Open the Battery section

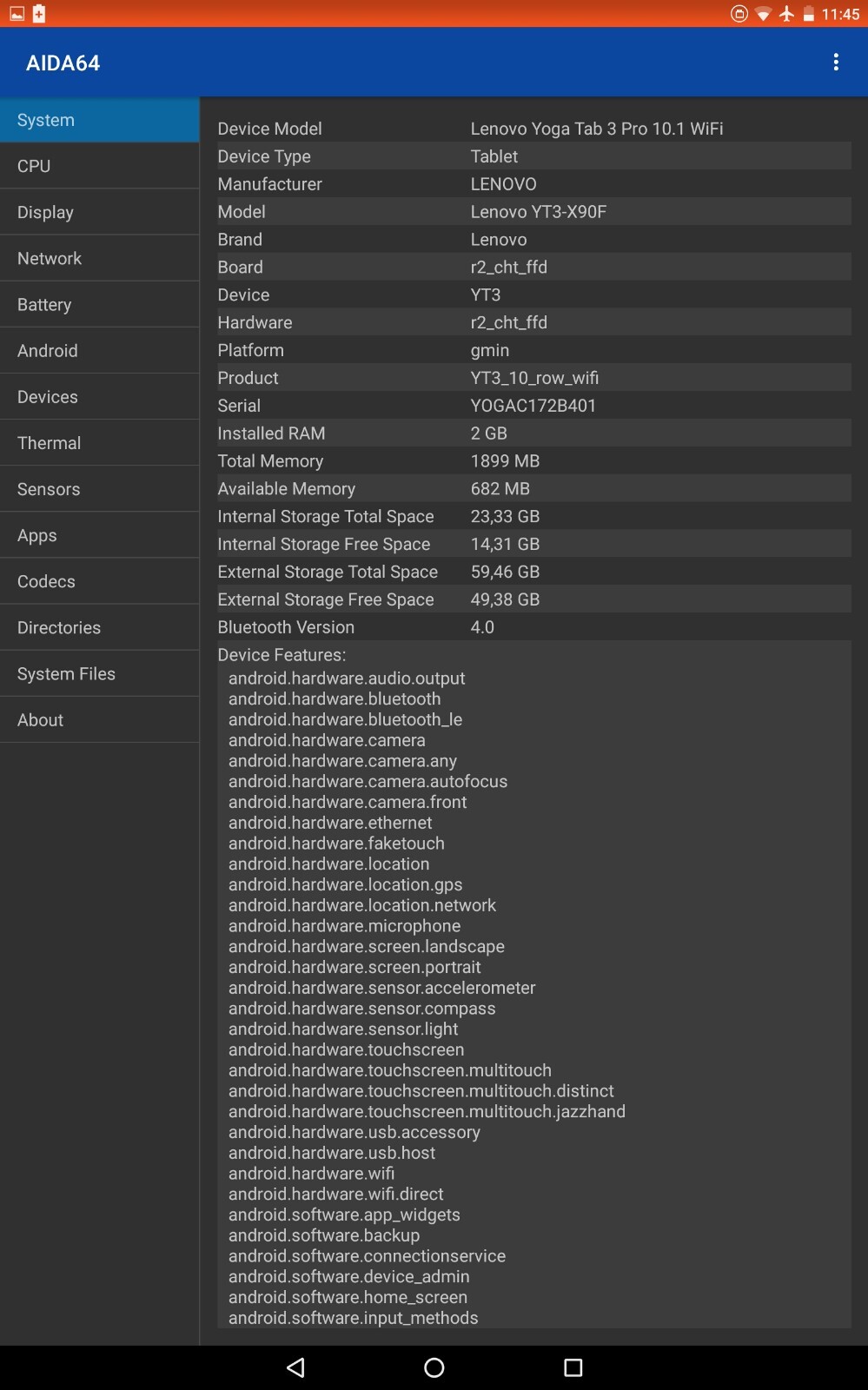[100, 304]
